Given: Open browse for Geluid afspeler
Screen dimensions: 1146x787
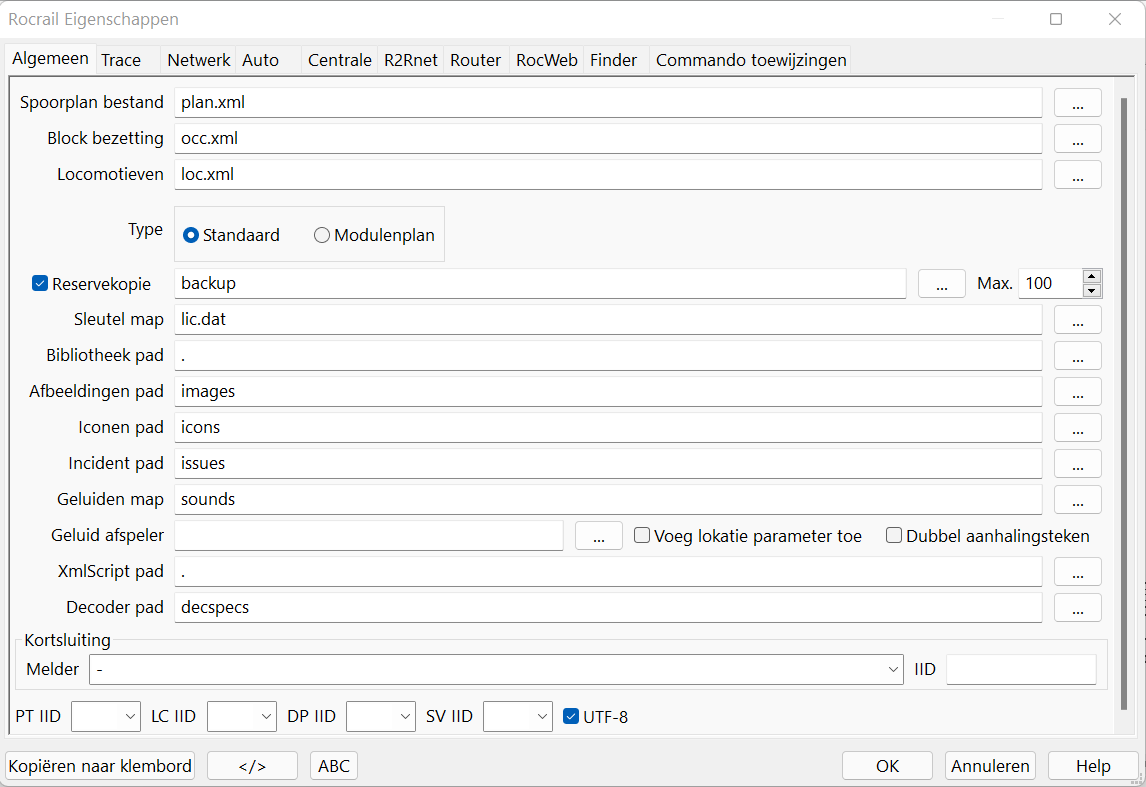Looking at the screenshot, I should pyautogui.click(x=599, y=536).
